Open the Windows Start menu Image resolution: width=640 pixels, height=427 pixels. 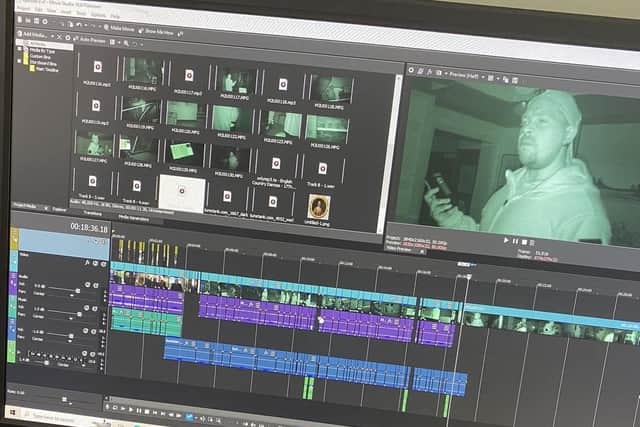point(13,412)
